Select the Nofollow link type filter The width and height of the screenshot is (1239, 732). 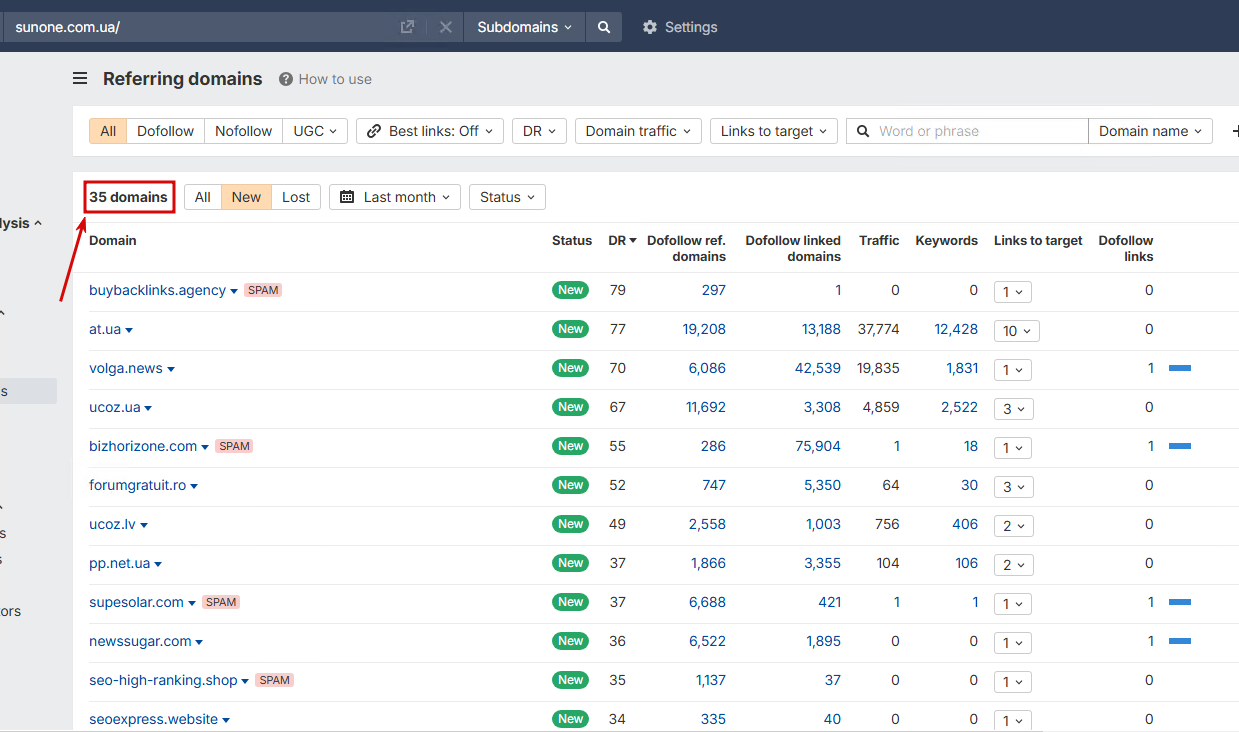[x=243, y=131]
